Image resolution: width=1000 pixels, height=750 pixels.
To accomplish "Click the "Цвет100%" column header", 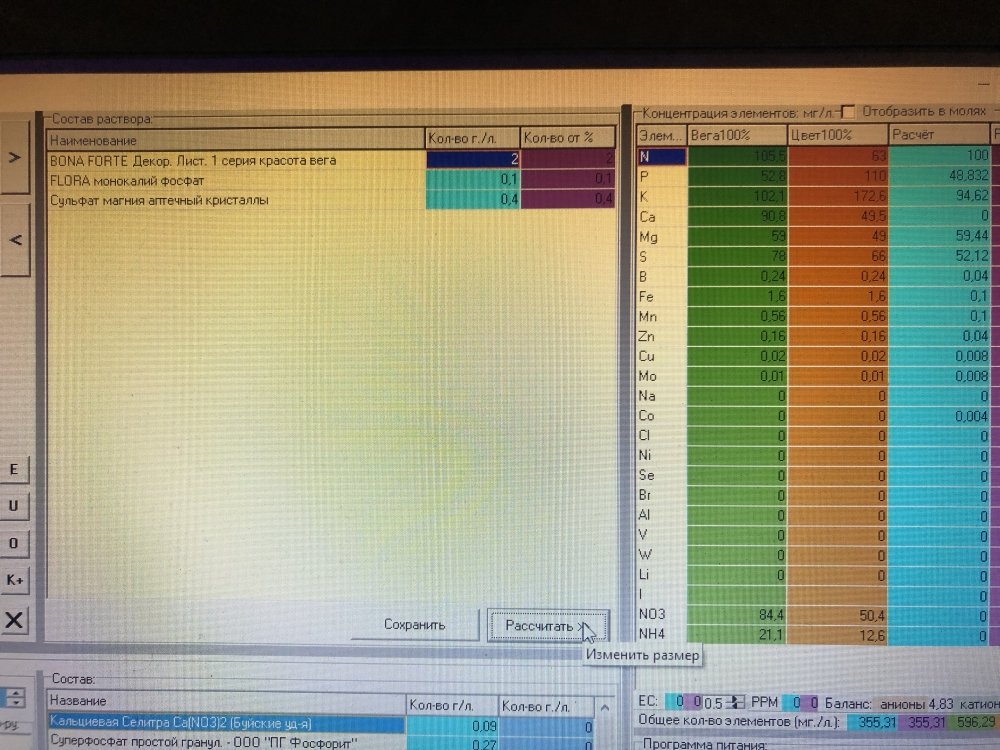I will (x=836, y=135).
